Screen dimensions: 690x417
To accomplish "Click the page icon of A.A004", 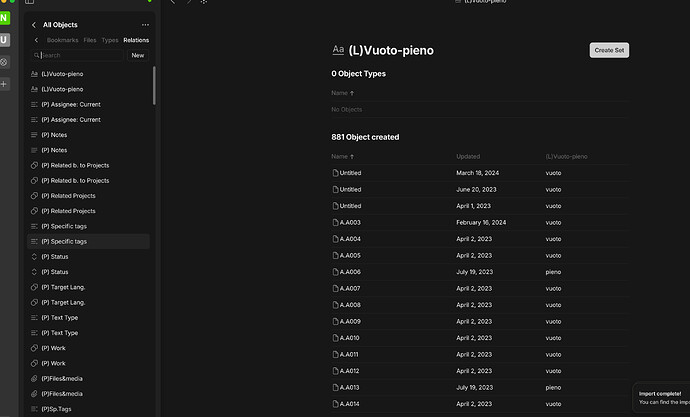I will [335, 239].
